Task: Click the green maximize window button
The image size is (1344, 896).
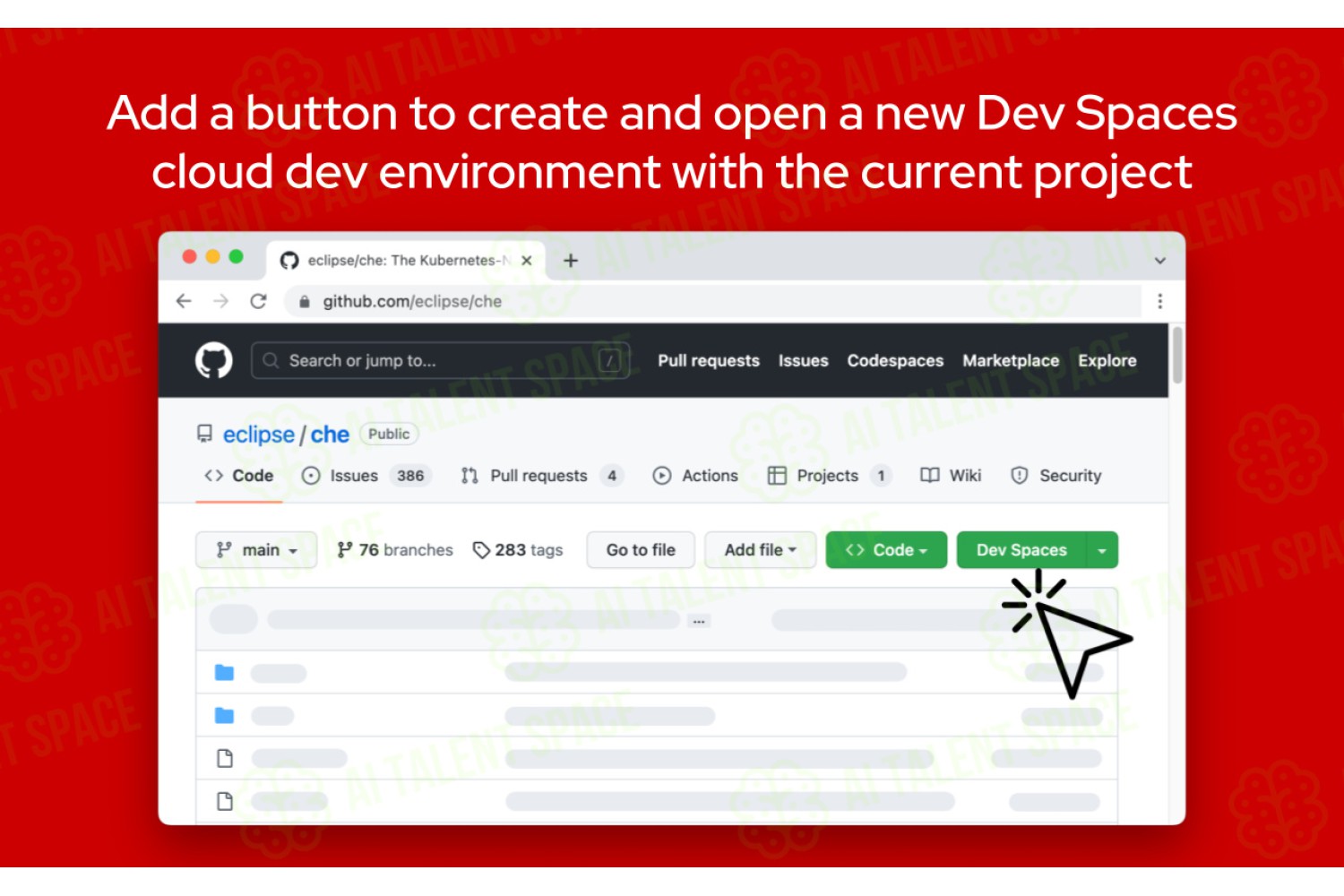Action: 236,256
